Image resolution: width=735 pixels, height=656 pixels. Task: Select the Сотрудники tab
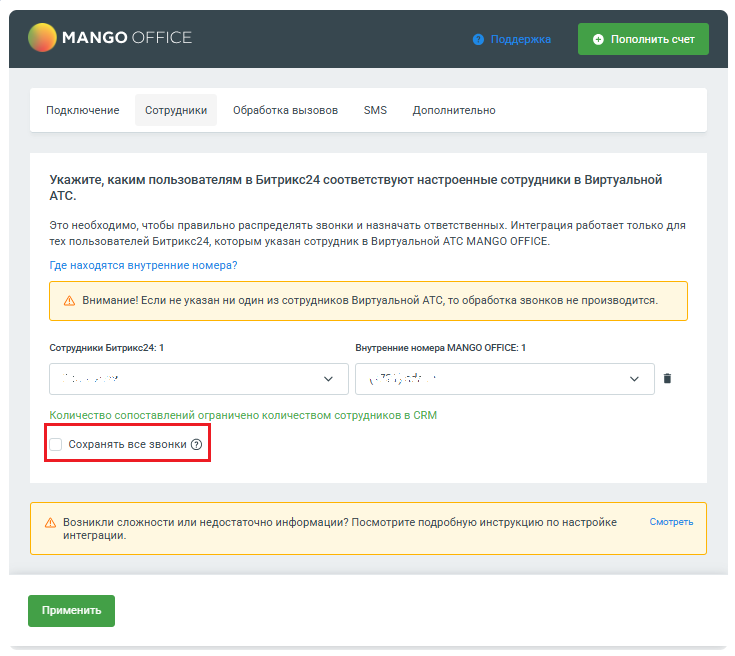click(x=176, y=110)
